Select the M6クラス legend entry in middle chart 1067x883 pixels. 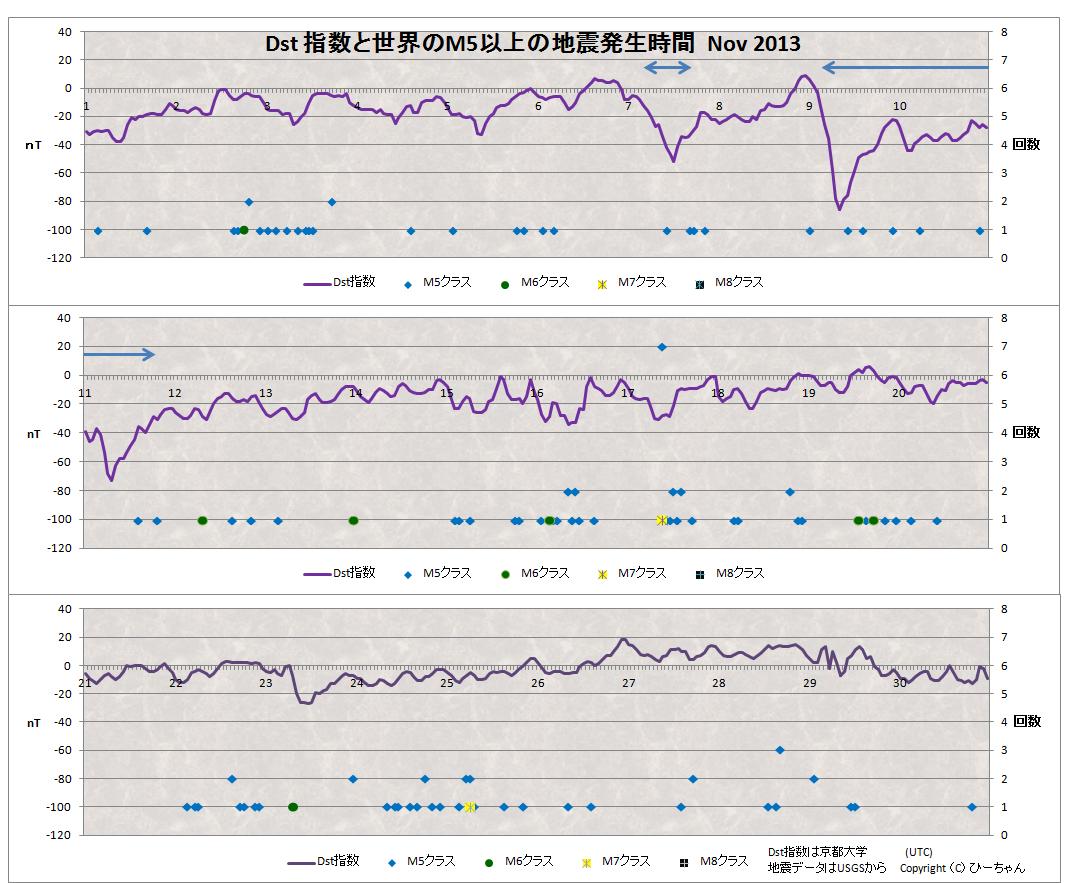535,573
